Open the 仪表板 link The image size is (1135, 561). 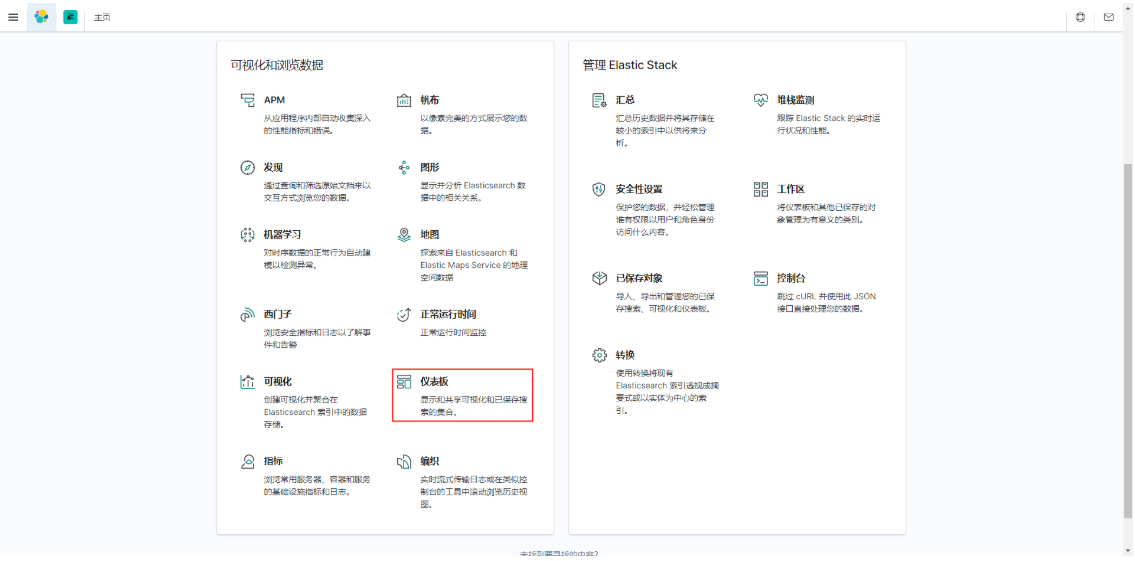pos(434,381)
